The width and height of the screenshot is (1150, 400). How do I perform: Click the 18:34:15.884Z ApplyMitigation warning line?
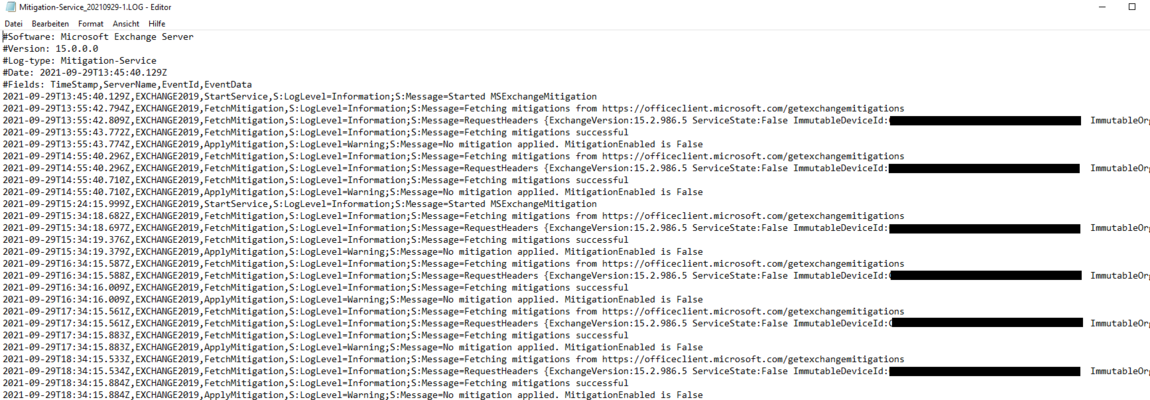pos(353,395)
